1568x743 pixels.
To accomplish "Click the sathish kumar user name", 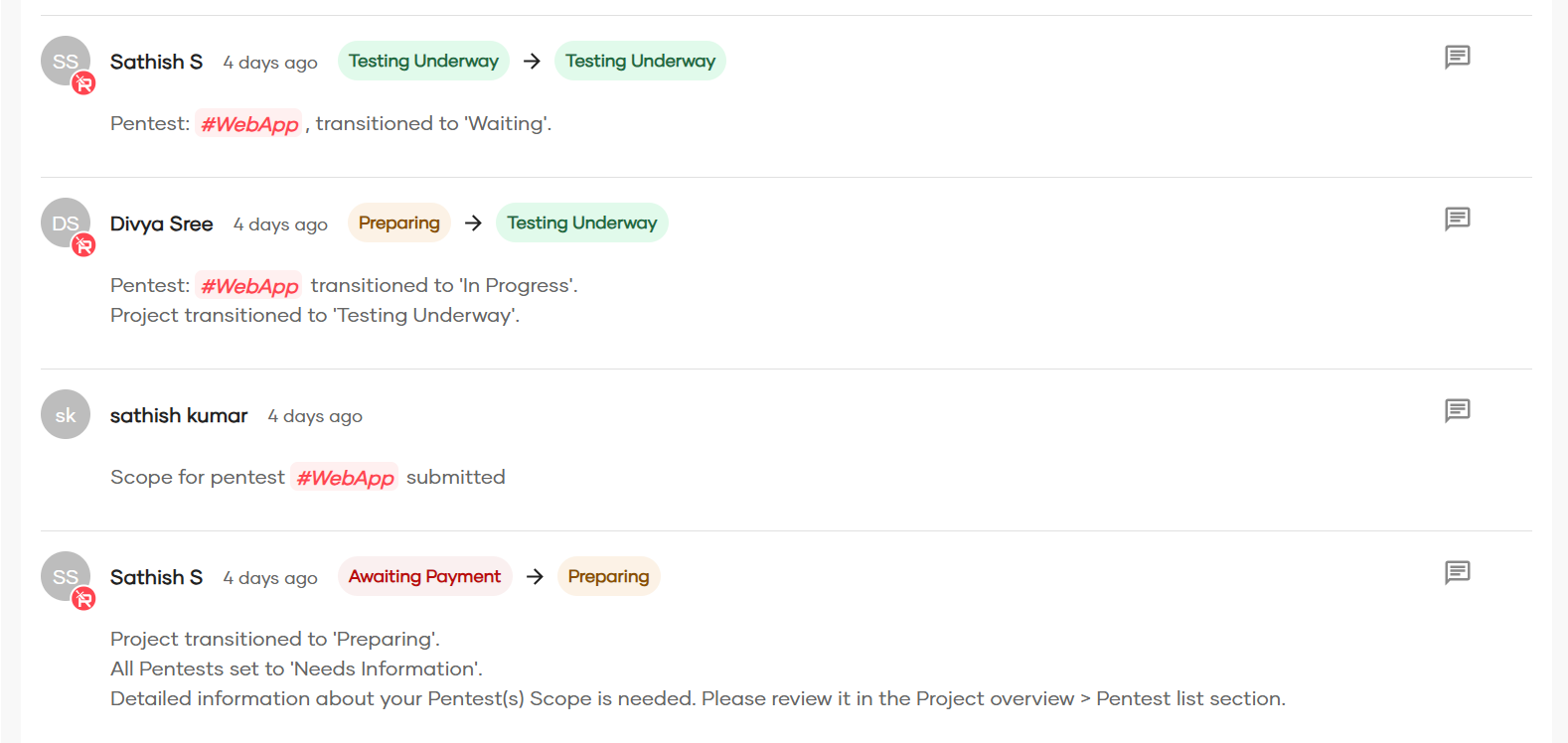I will (179, 415).
